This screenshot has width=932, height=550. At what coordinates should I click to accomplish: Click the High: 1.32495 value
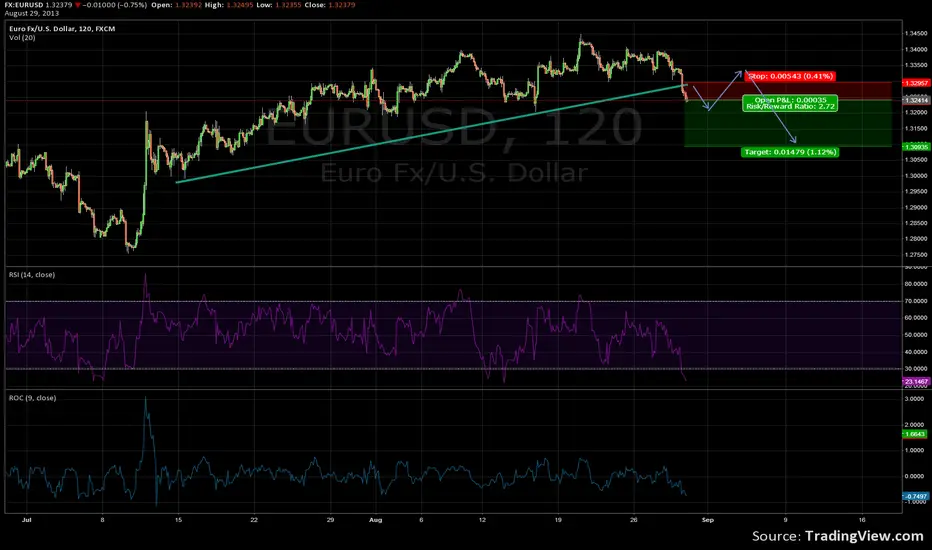(x=229, y=5)
